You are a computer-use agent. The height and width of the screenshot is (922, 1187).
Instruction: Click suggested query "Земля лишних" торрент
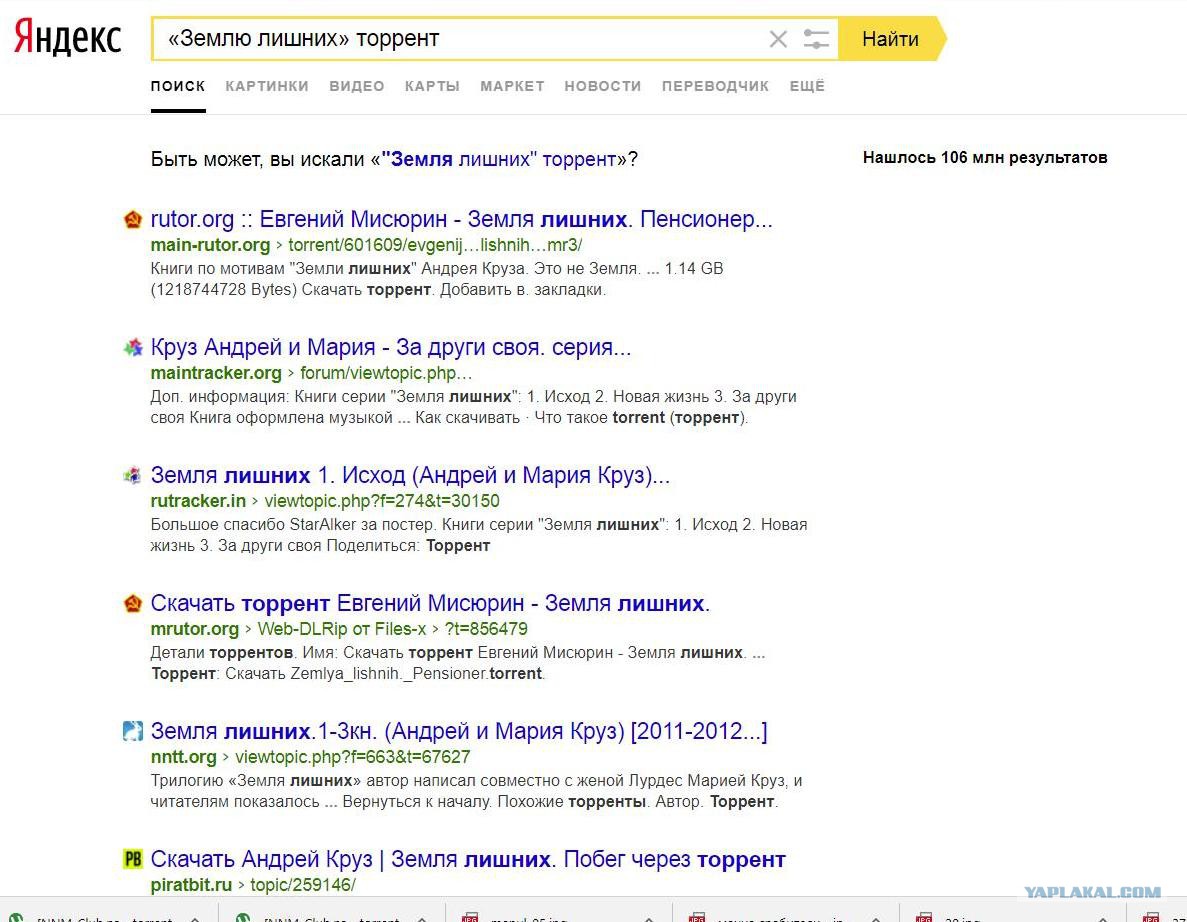point(500,159)
